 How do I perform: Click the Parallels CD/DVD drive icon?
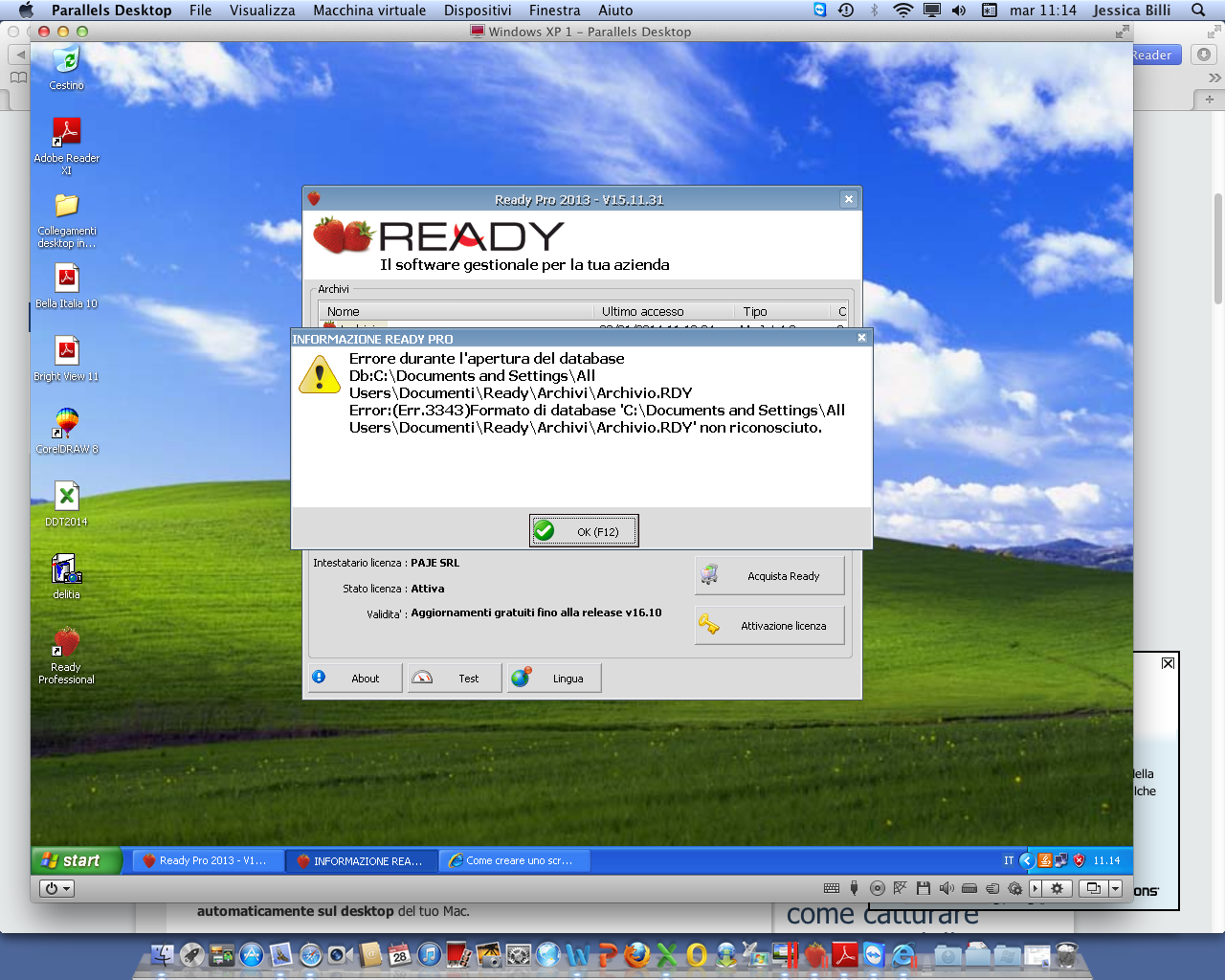pyautogui.click(x=878, y=888)
